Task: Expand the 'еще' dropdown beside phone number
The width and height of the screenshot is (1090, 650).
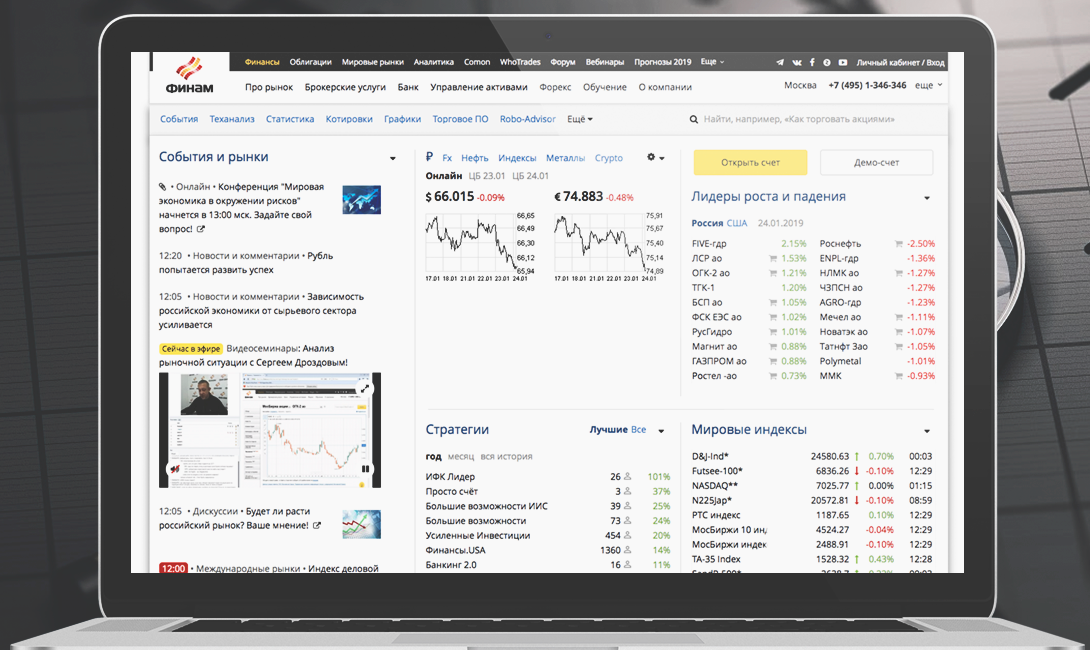Action: (928, 86)
